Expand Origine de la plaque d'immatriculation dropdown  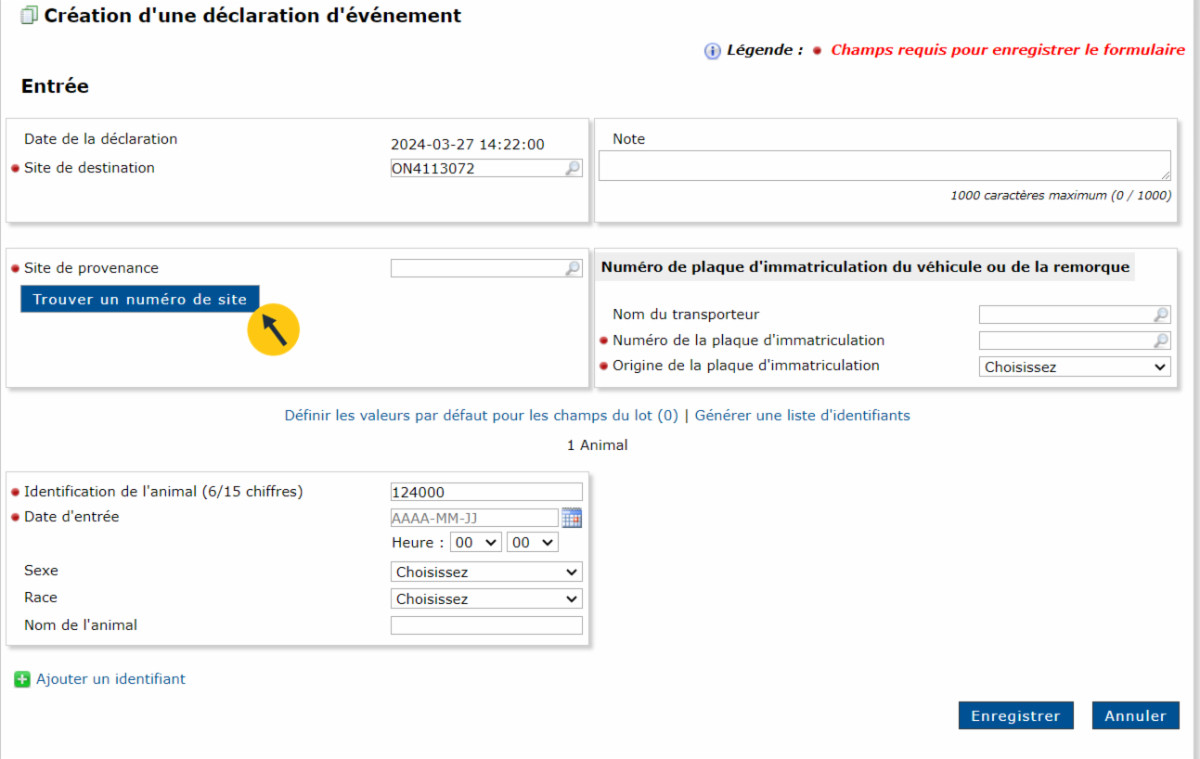(x=1074, y=367)
